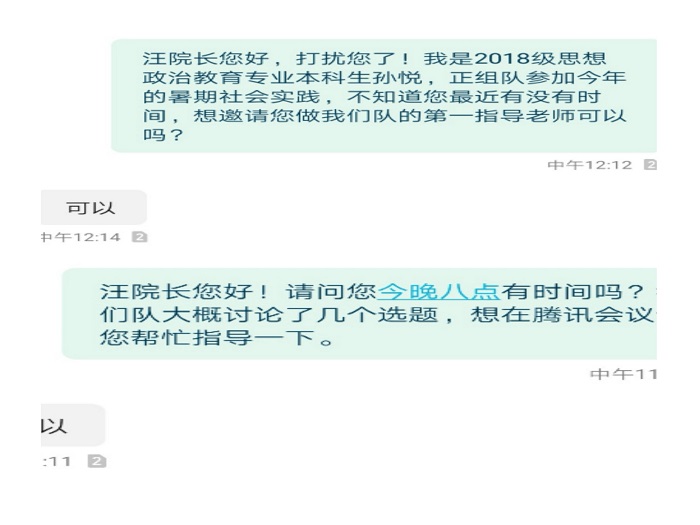This screenshot has width=700, height=525.
Task: Click the cut-off :11 timestamp at bottom
Action: 56,462
